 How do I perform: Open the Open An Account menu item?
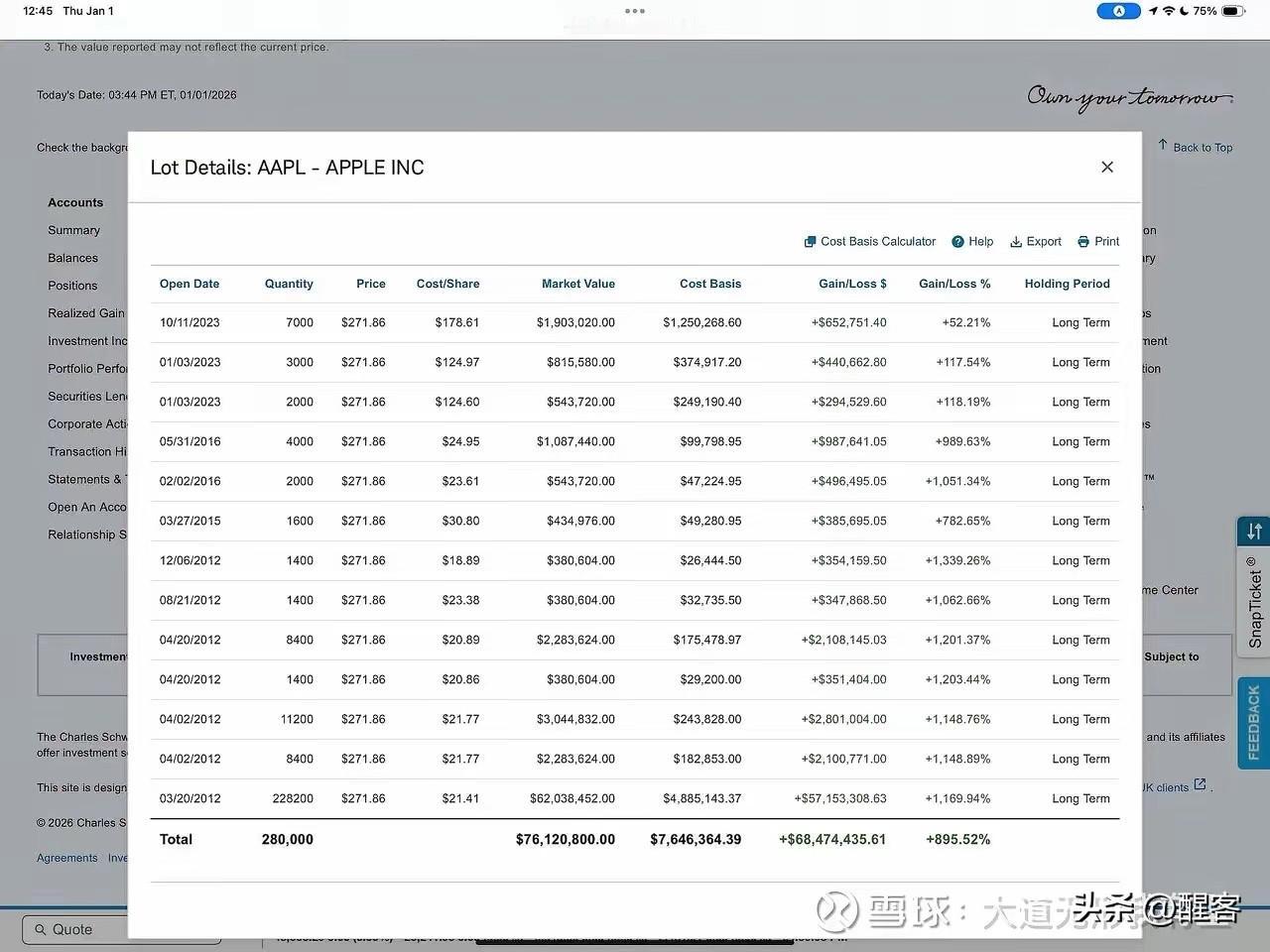pos(87,507)
